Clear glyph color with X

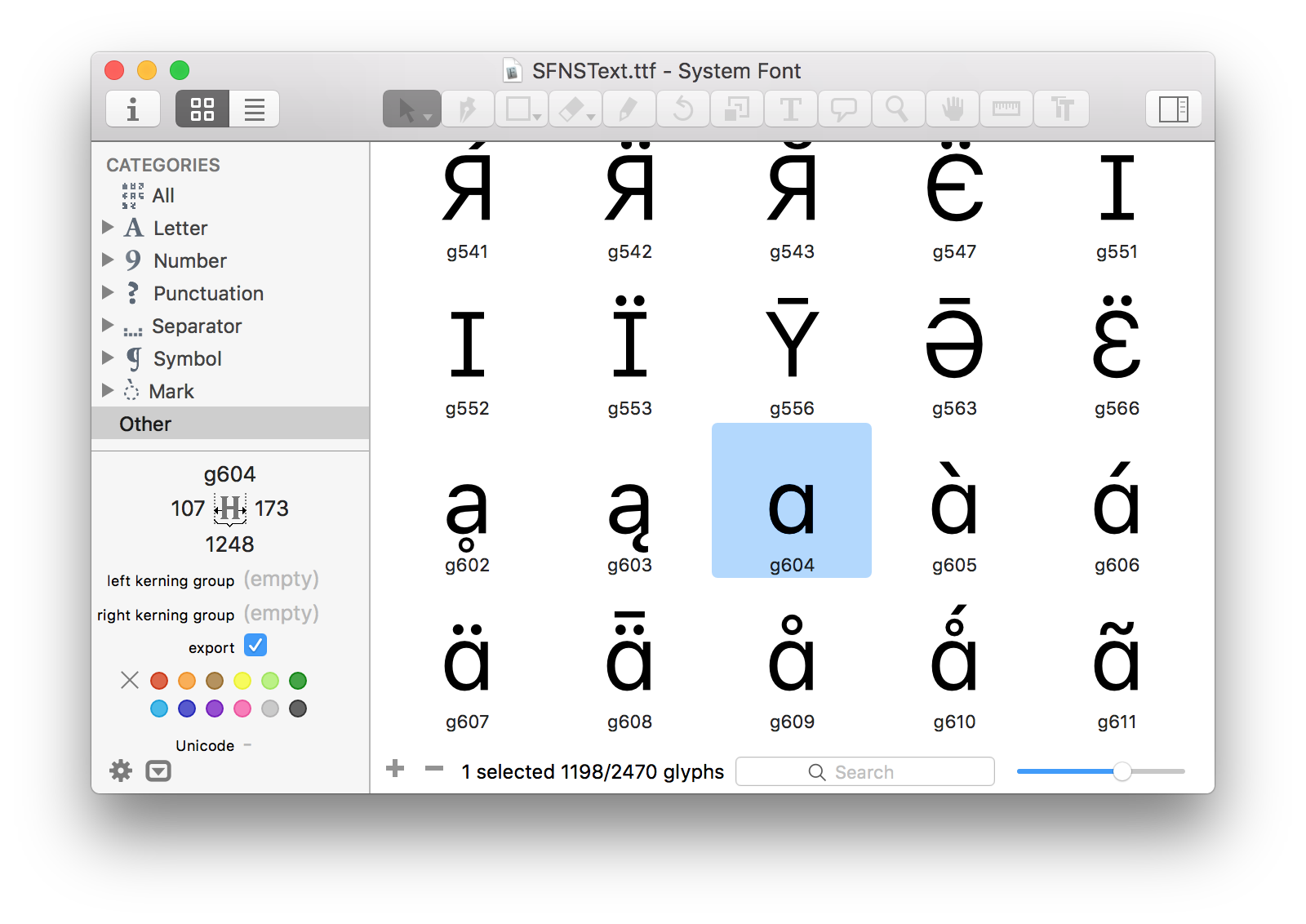click(130, 680)
